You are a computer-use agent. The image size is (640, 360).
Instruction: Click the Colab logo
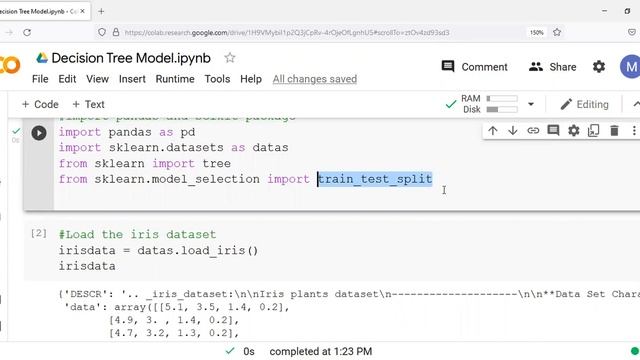[x=10, y=65]
